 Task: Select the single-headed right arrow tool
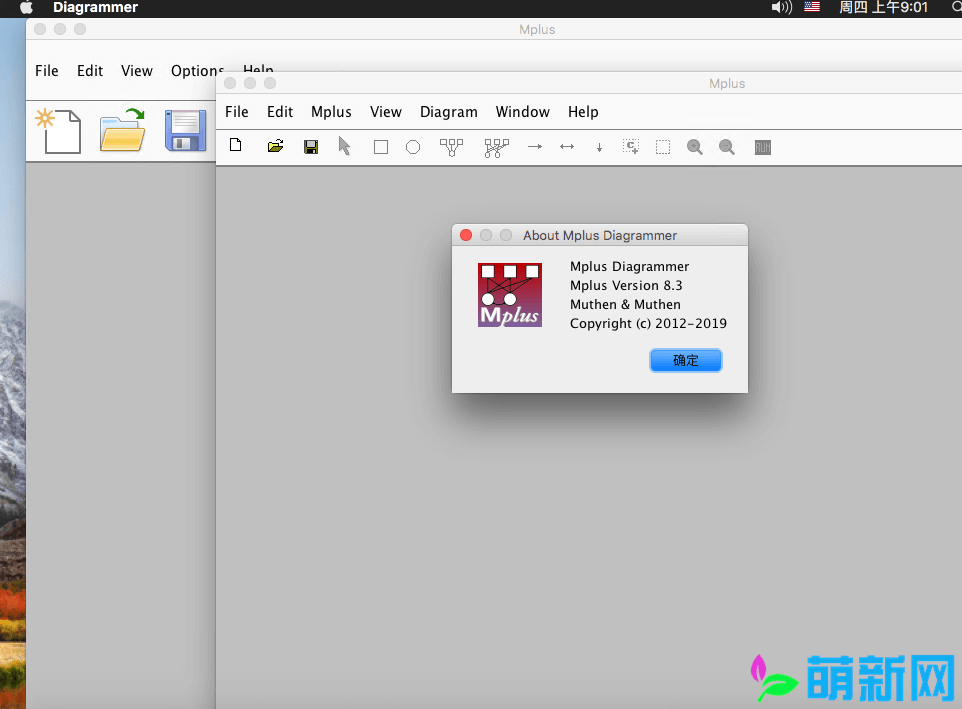[x=535, y=147]
